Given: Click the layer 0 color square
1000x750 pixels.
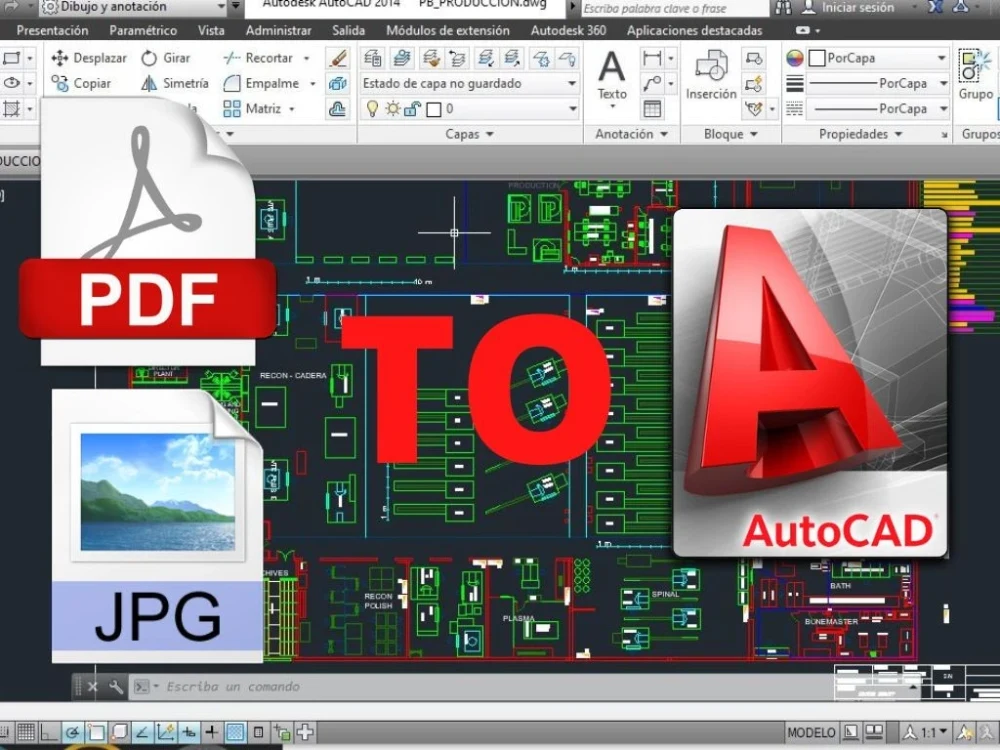Looking at the screenshot, I should point(434,110).
